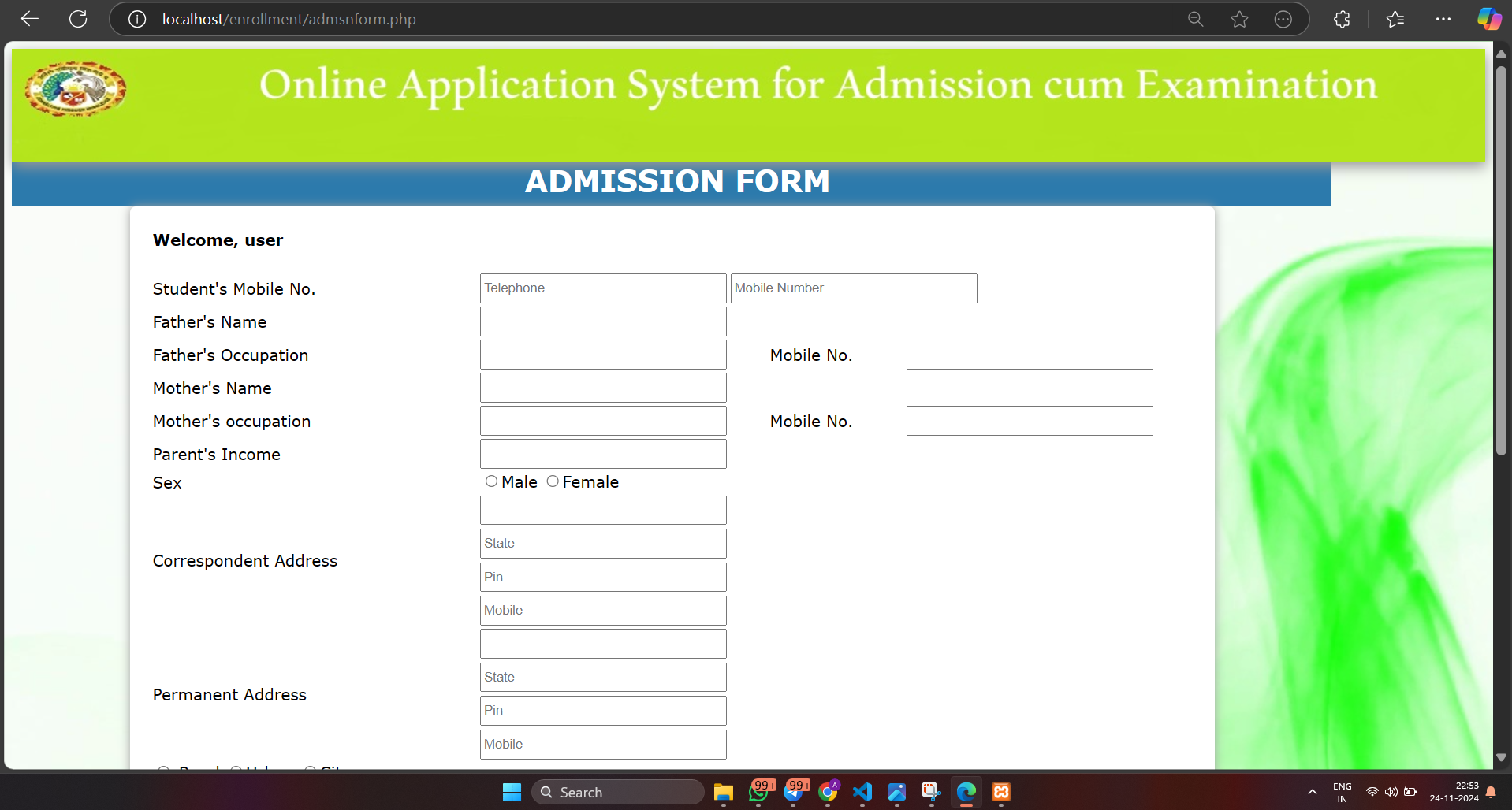
Task: Choose the Rural option at the bottom
Action: [163, 771]
